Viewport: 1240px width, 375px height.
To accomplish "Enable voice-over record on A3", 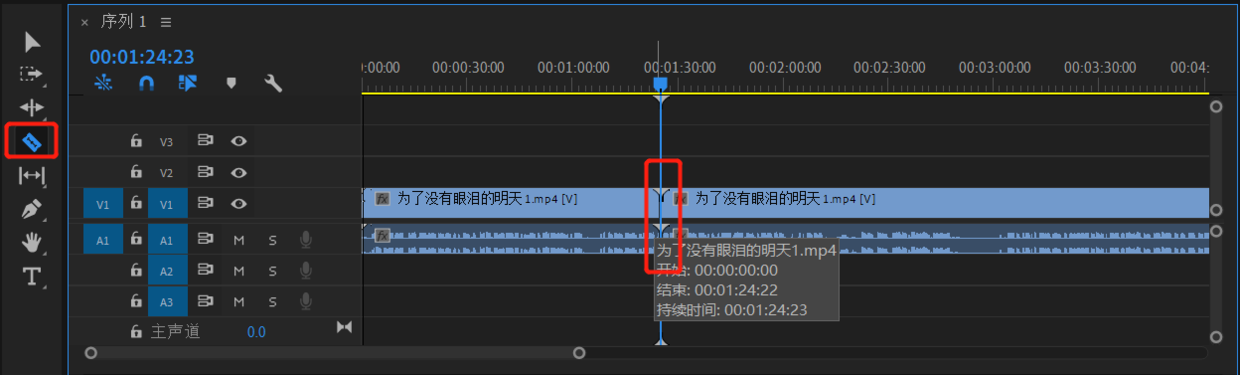I will (x=305, y=300).
